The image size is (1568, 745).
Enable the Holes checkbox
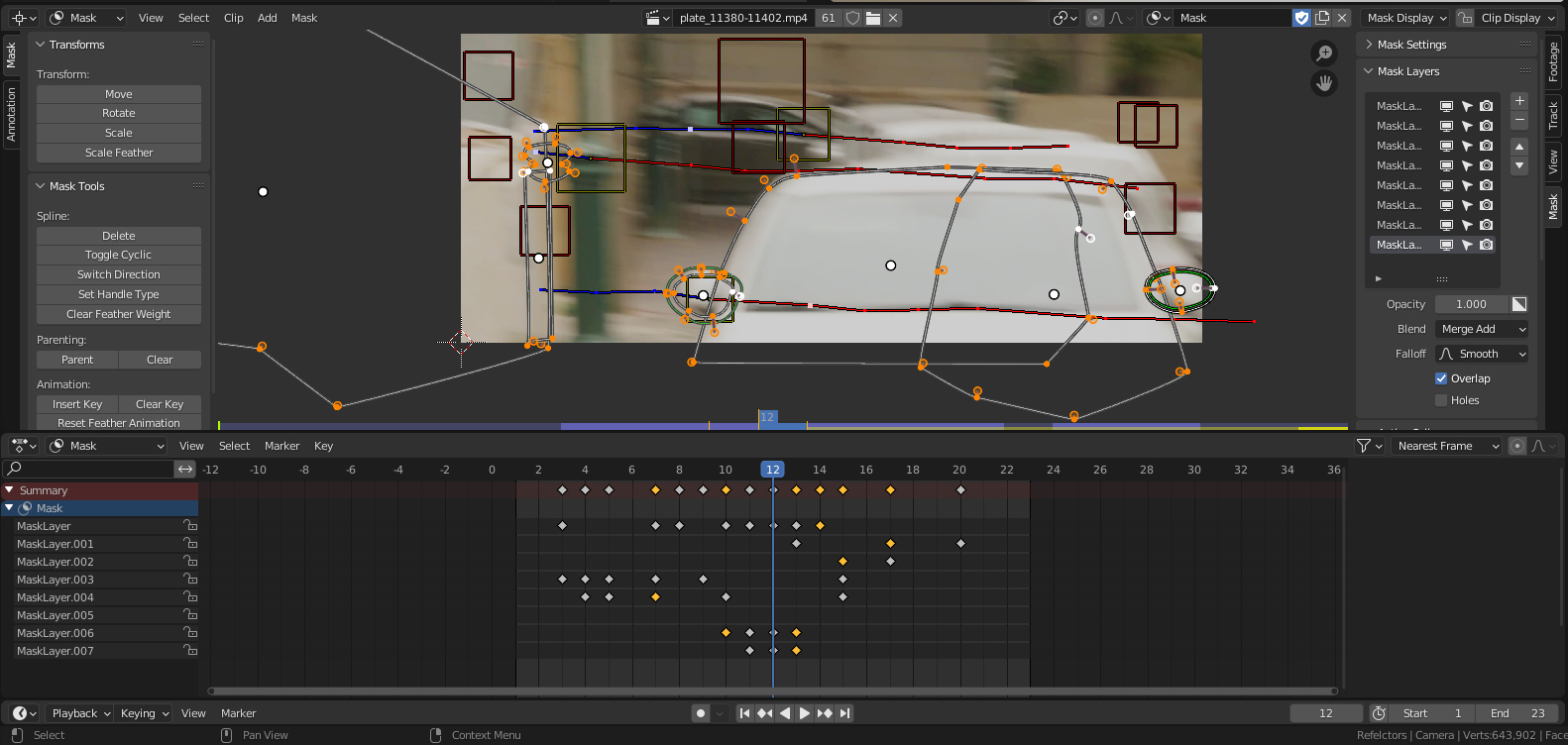pyautogui.click(x=1441, y=400)
